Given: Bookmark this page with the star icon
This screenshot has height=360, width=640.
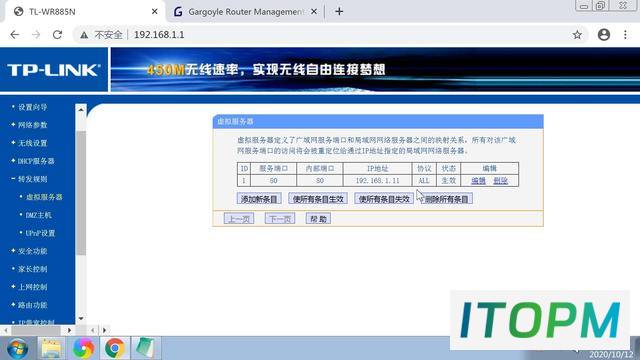Looking at the screenshot, I should tap(577, 35).
